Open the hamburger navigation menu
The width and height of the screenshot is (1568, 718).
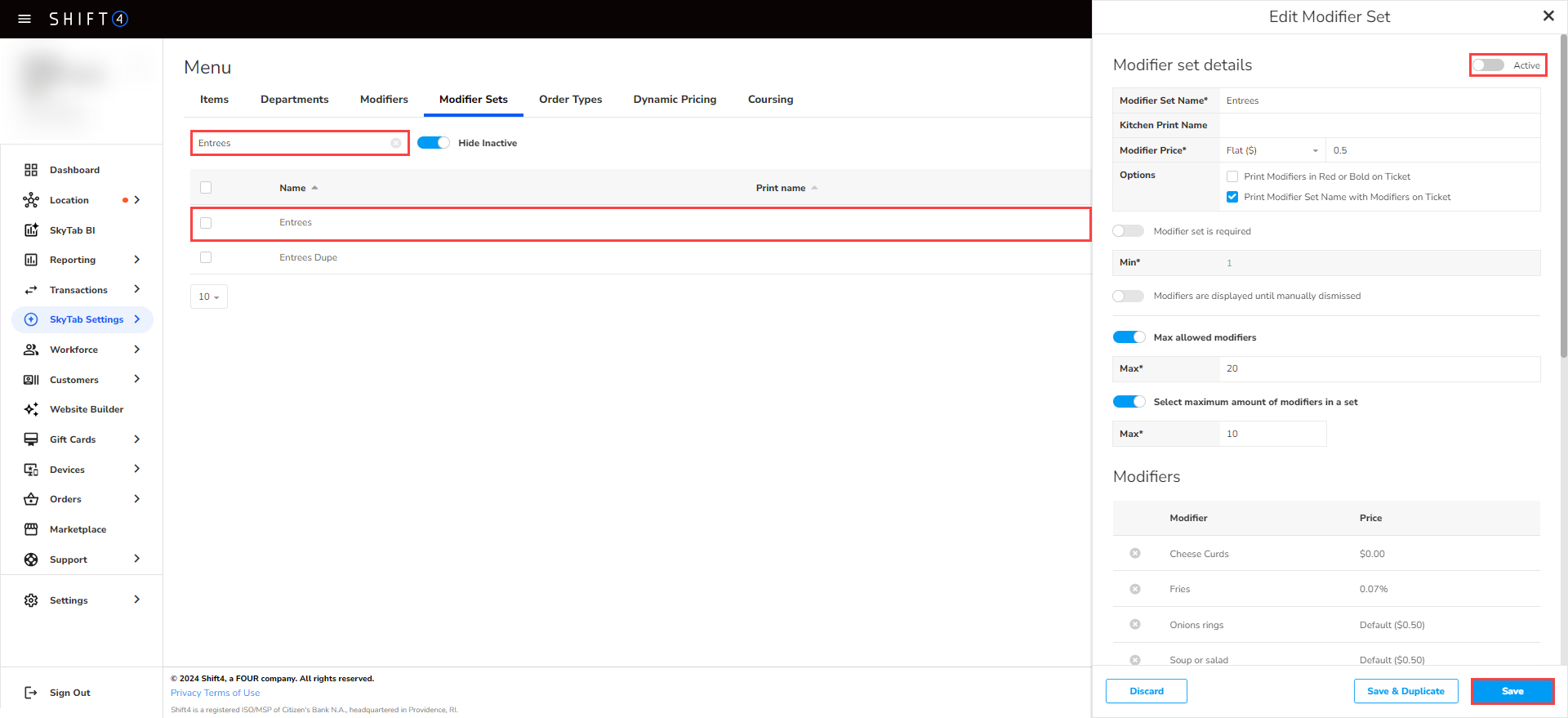click(x=24, y=19)
